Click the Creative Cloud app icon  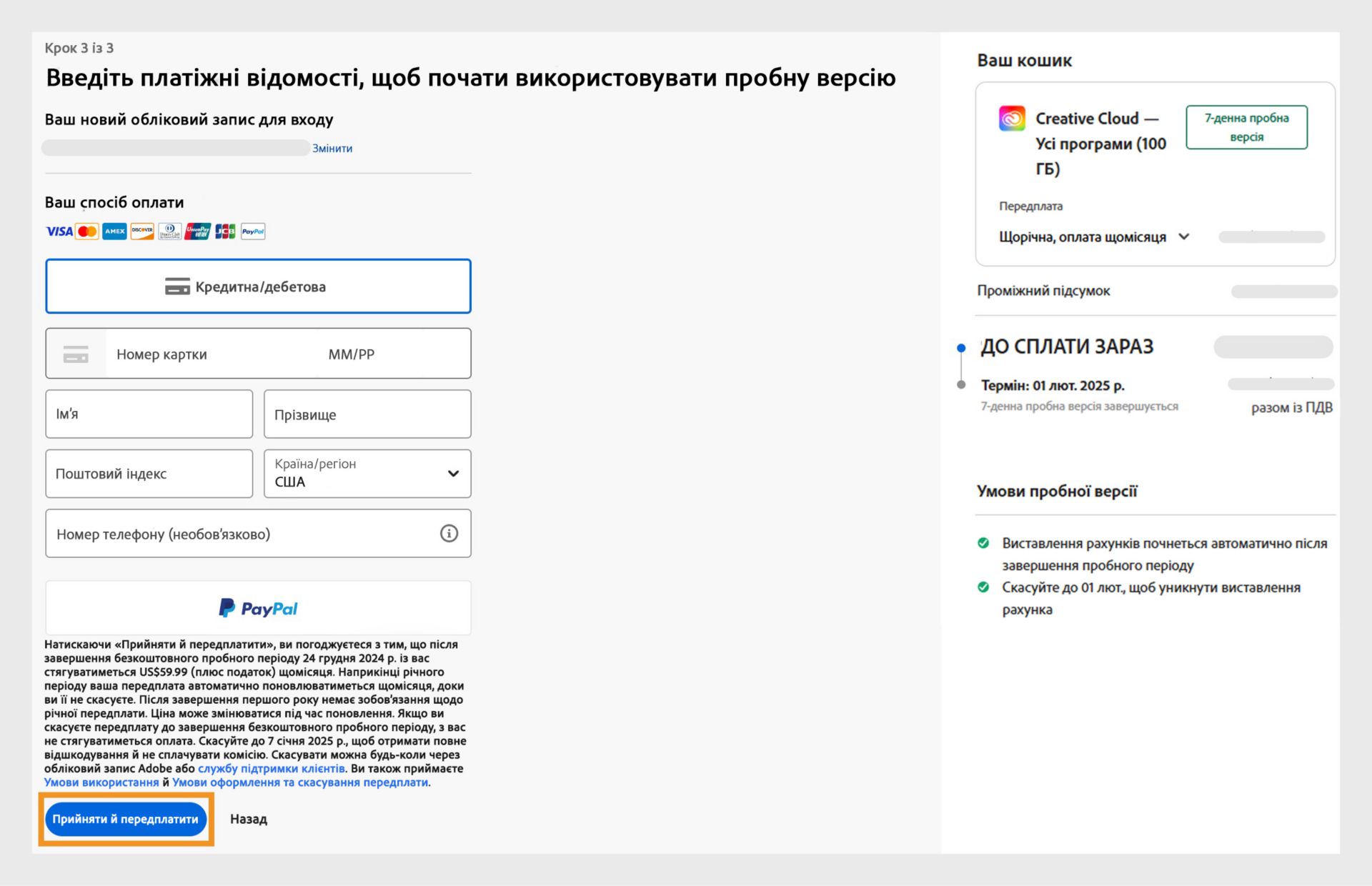tap(1012, 119)
